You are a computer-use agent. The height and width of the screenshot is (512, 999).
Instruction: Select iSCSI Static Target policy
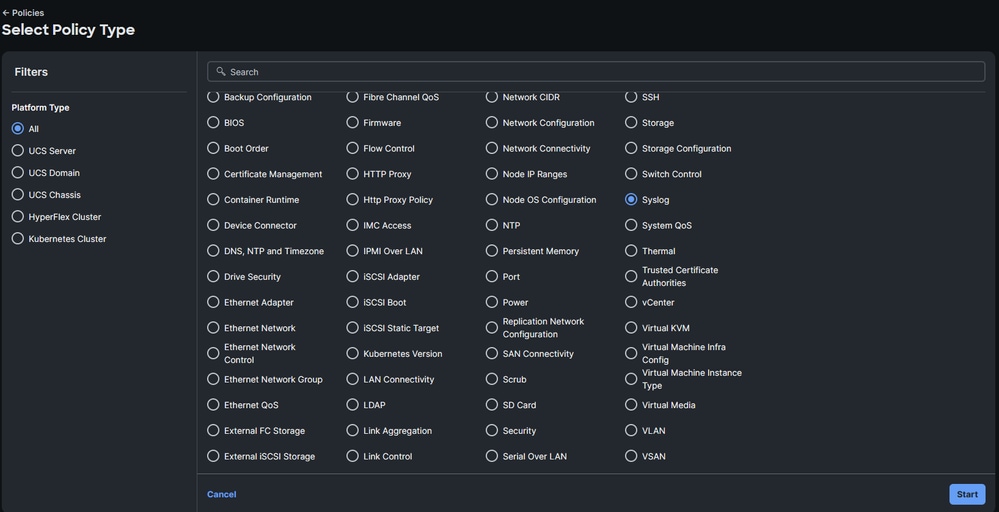(x=352, y=327)
